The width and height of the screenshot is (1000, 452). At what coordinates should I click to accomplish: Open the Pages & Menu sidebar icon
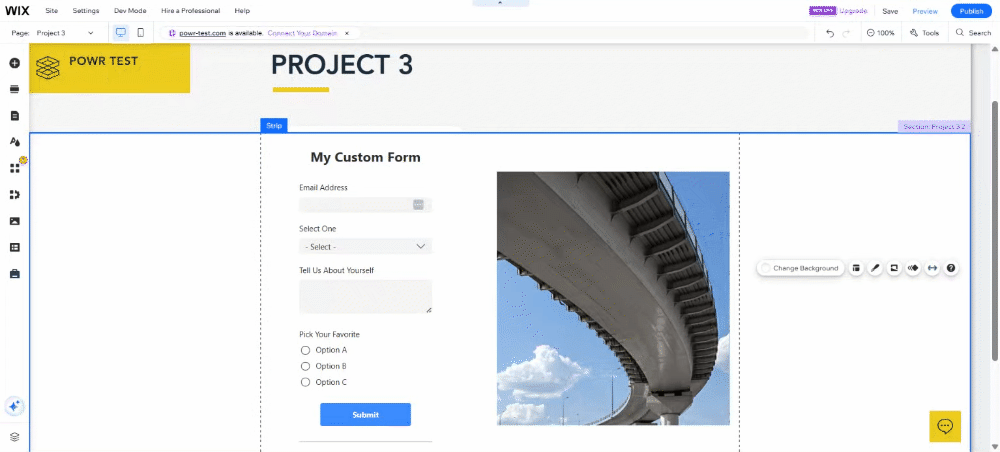(15, 115)
